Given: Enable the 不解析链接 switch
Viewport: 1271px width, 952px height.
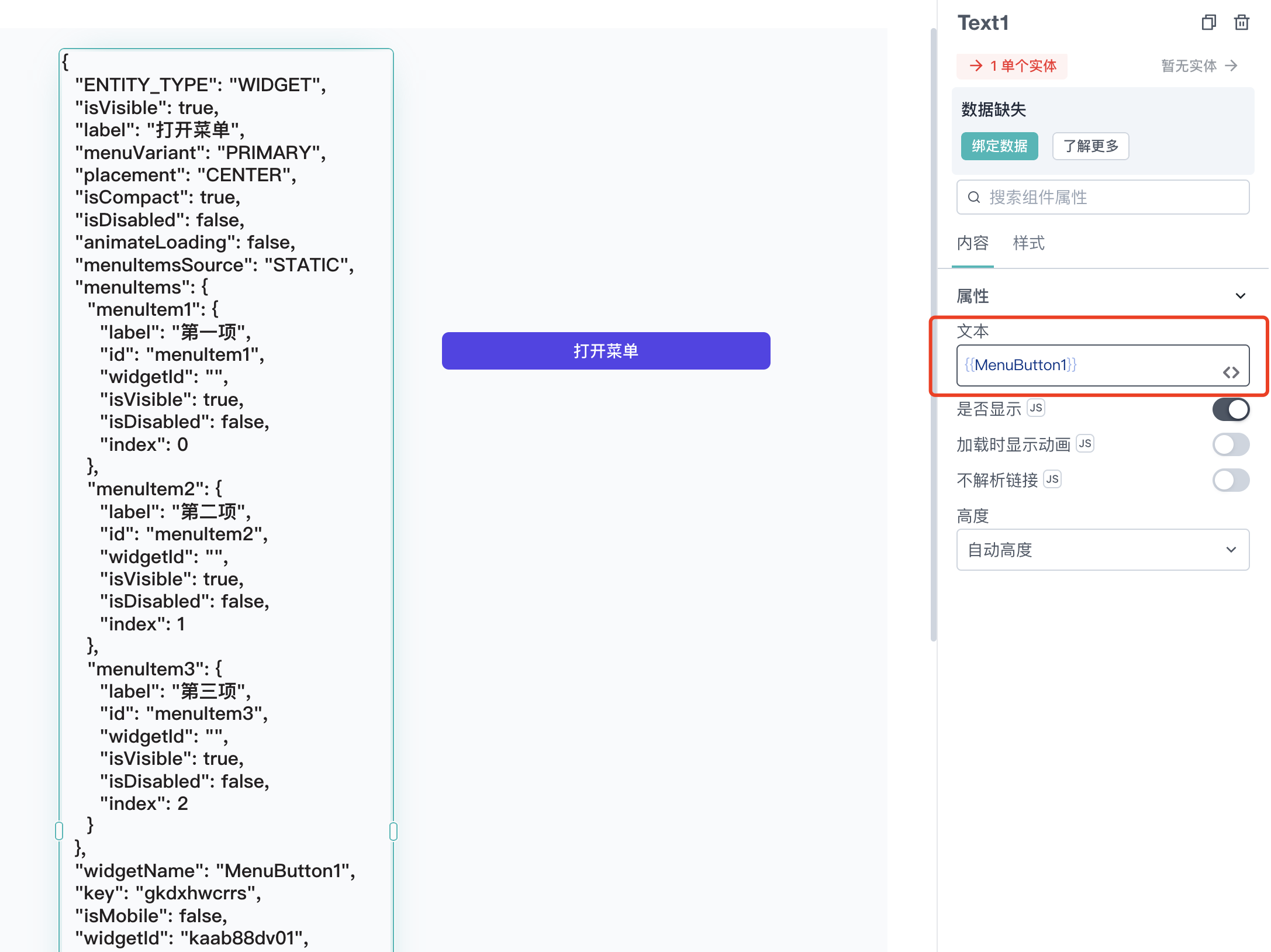Looking at the screenshot, I should pos(1231,481).
